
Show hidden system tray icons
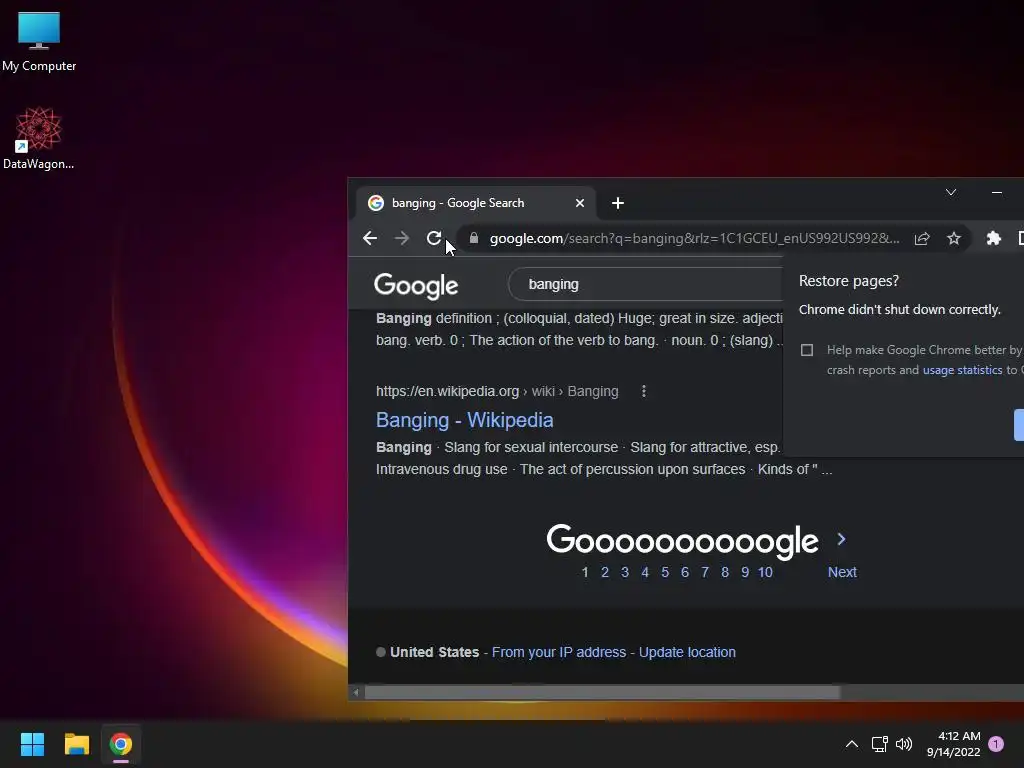tap(852, 744)
